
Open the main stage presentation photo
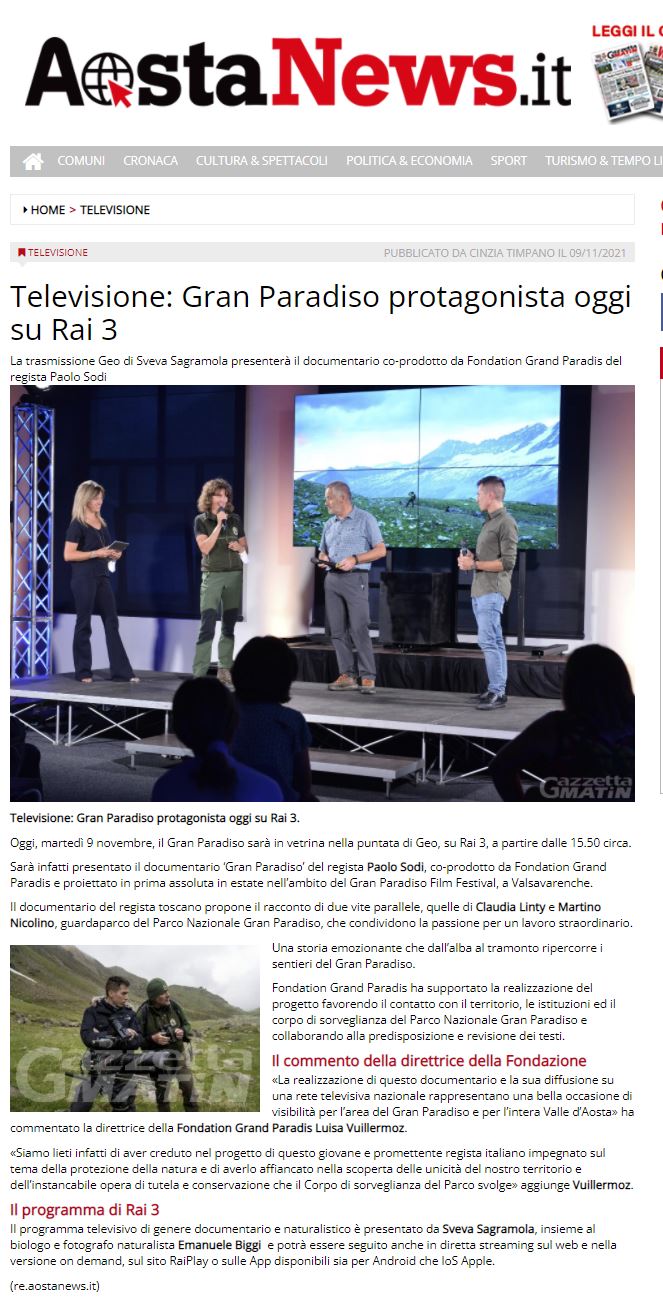322,593
